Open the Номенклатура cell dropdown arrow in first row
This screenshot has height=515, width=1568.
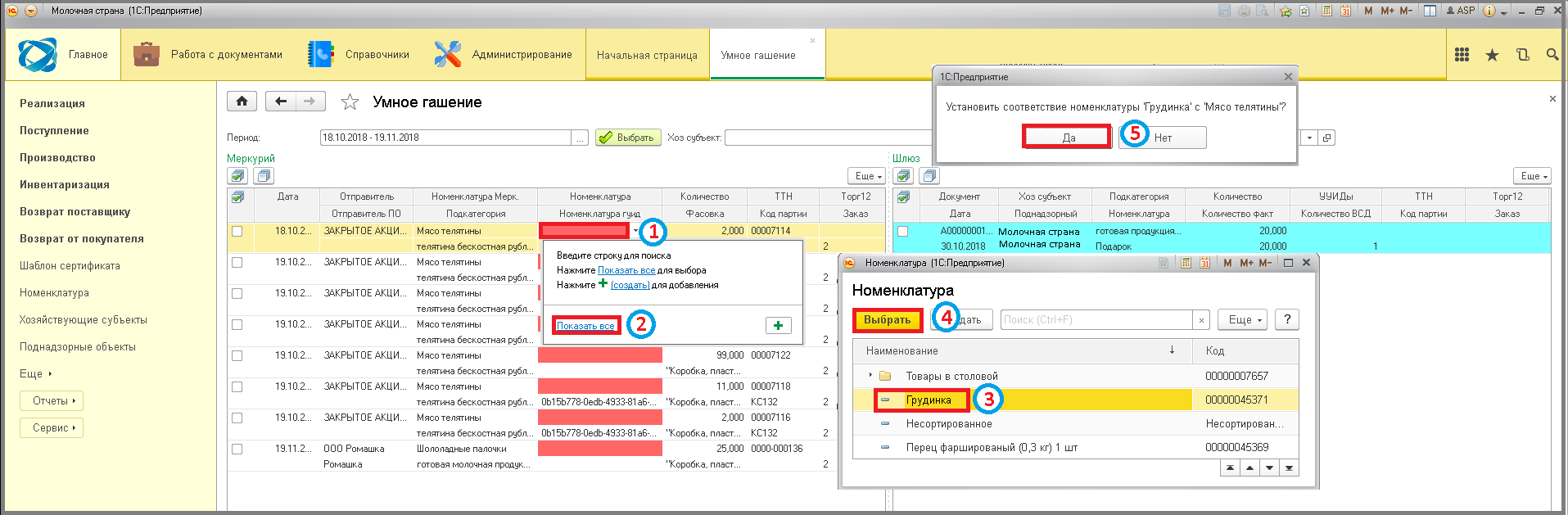click(635, 231)
